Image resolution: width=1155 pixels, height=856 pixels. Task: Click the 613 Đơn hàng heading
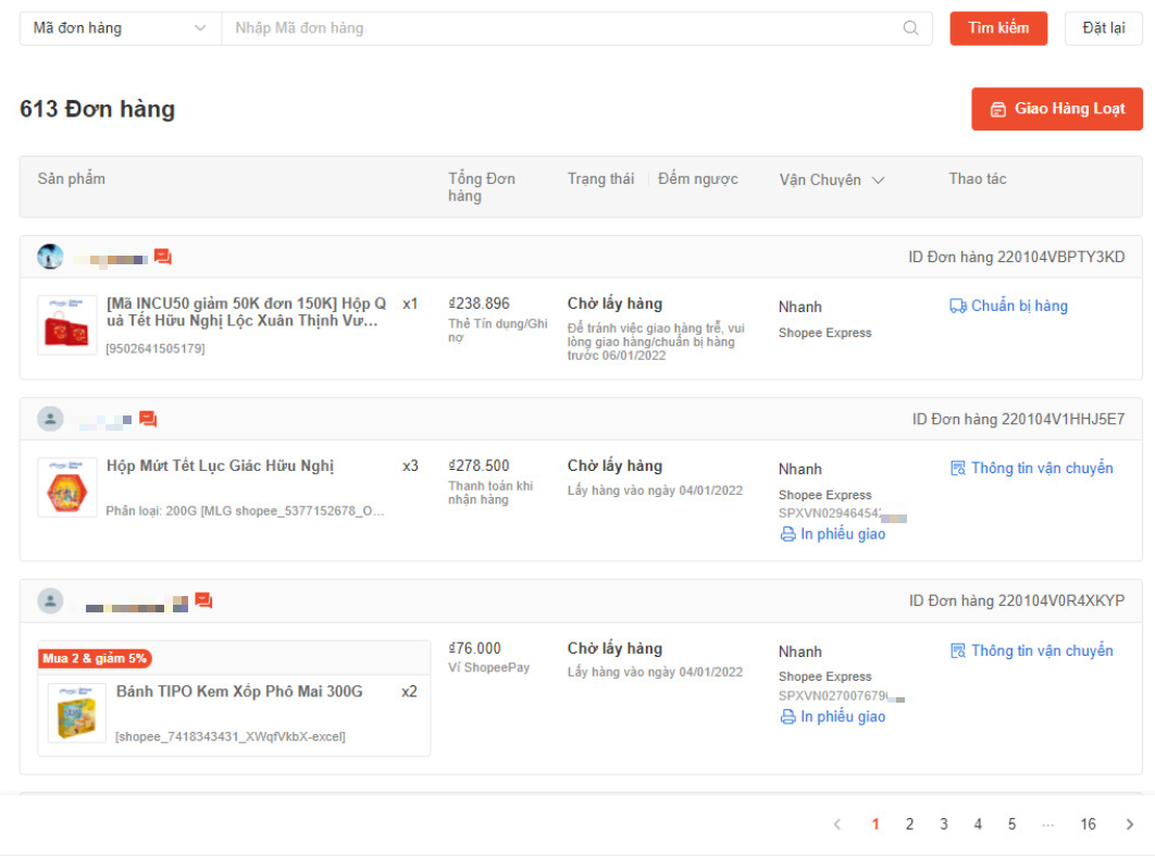click(x=97, y=109)
